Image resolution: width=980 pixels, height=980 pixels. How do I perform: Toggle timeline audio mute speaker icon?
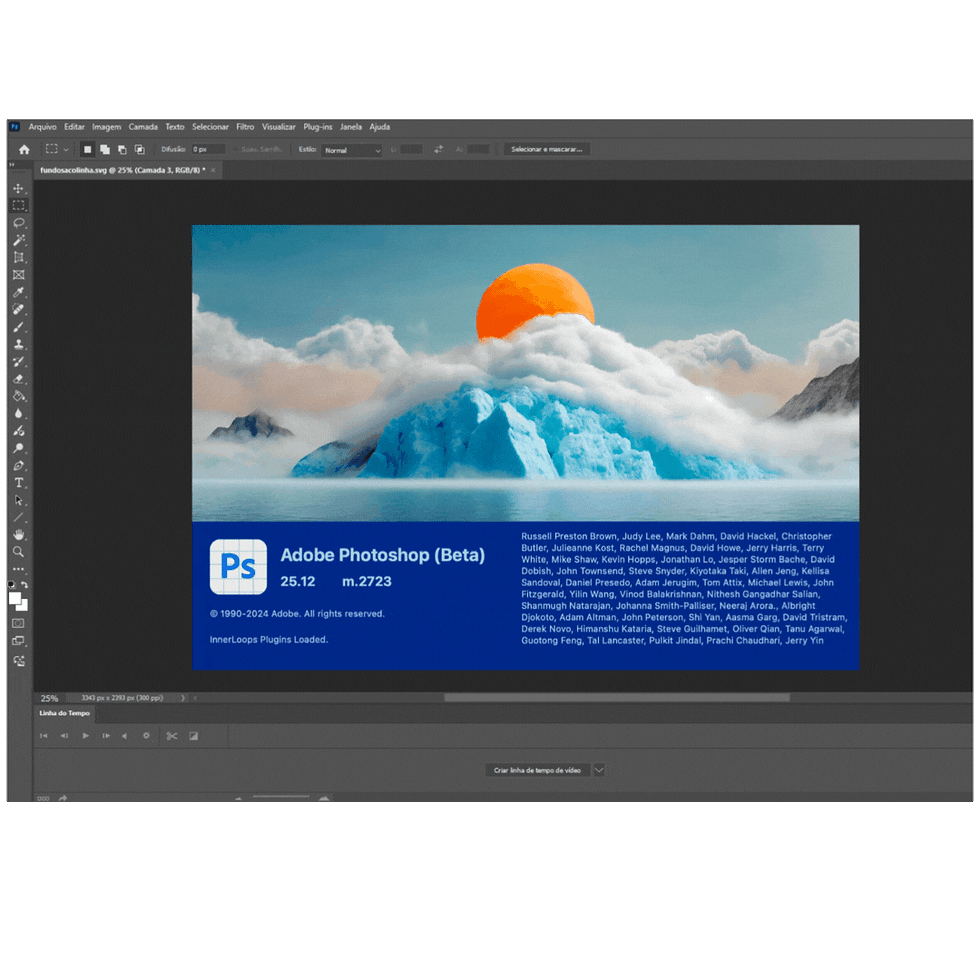(x=124, y=736)
